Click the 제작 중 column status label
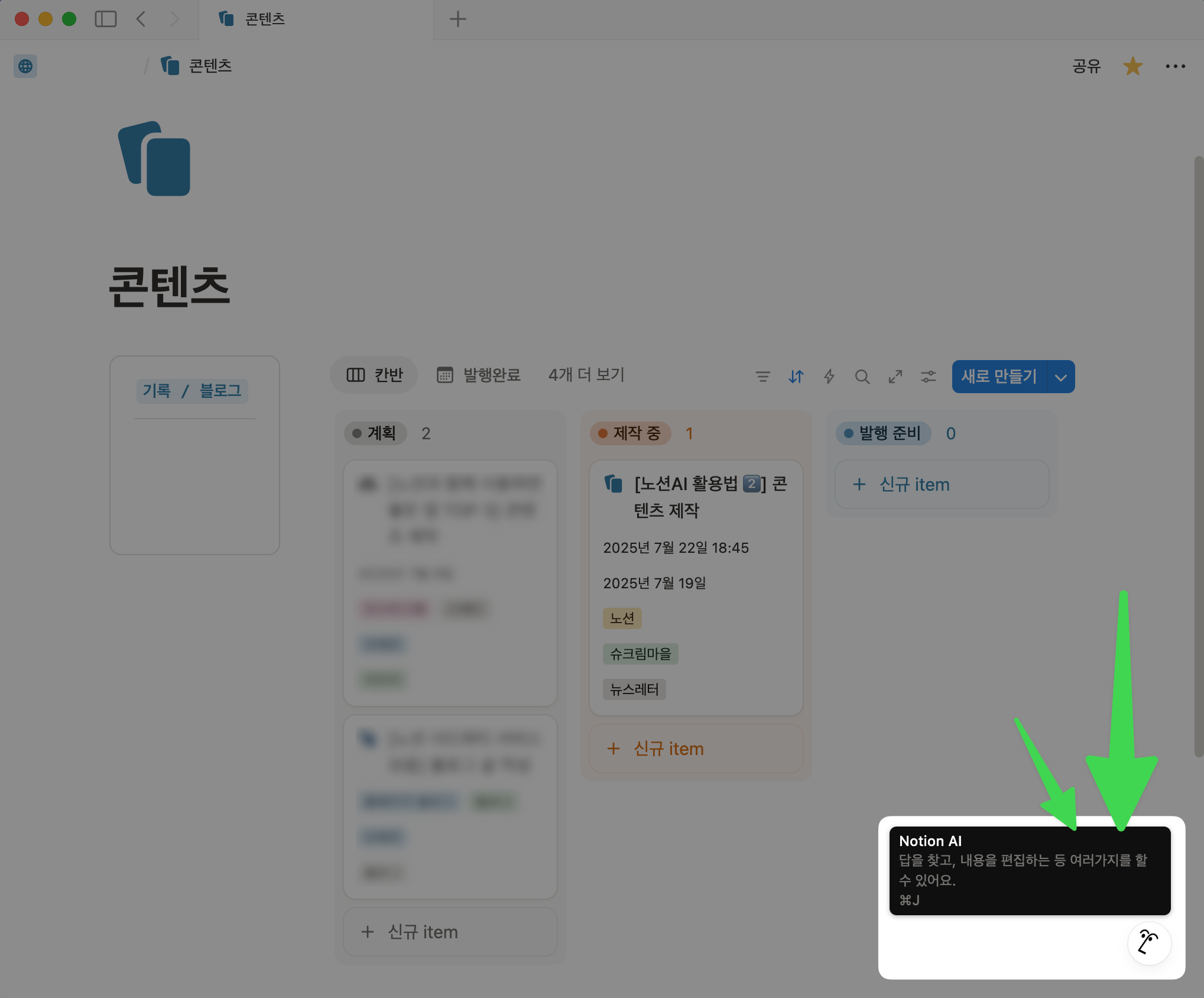The height and width of the screenshot is (998, 1204). [630, 433]
